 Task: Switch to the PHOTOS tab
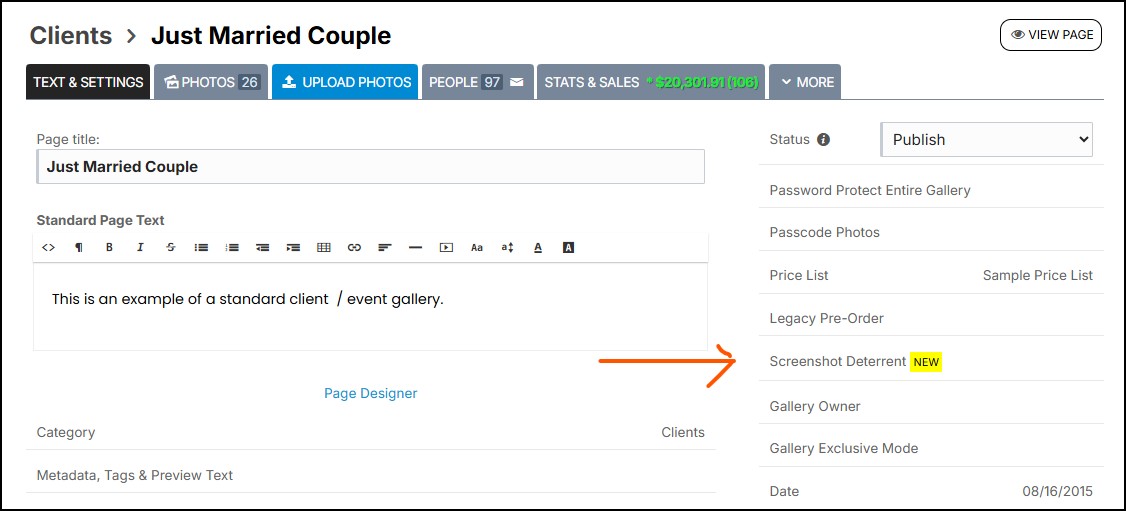pyautogui.click(x=211, y=82)
